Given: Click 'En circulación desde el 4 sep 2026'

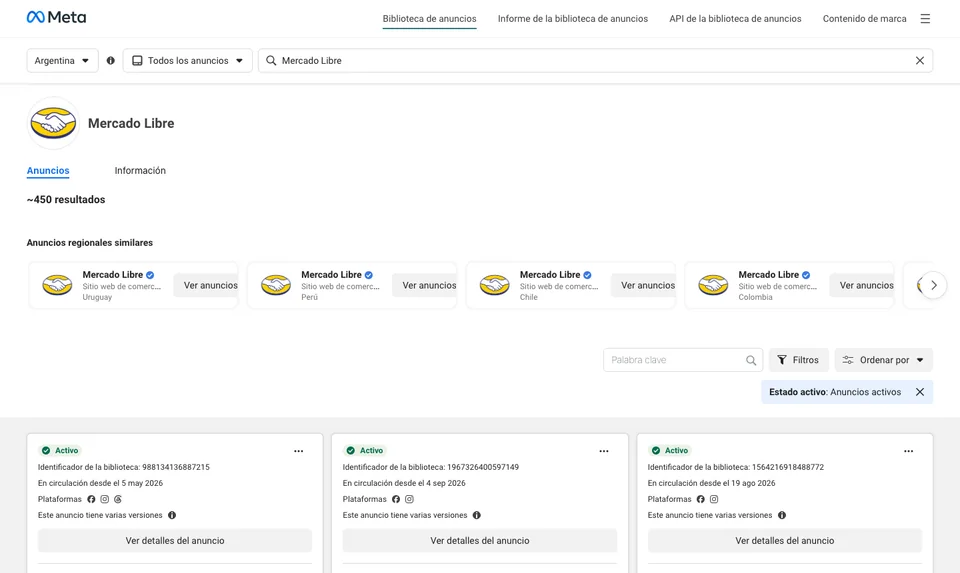Looking at the screenshot, I should [x=404, y=483].
